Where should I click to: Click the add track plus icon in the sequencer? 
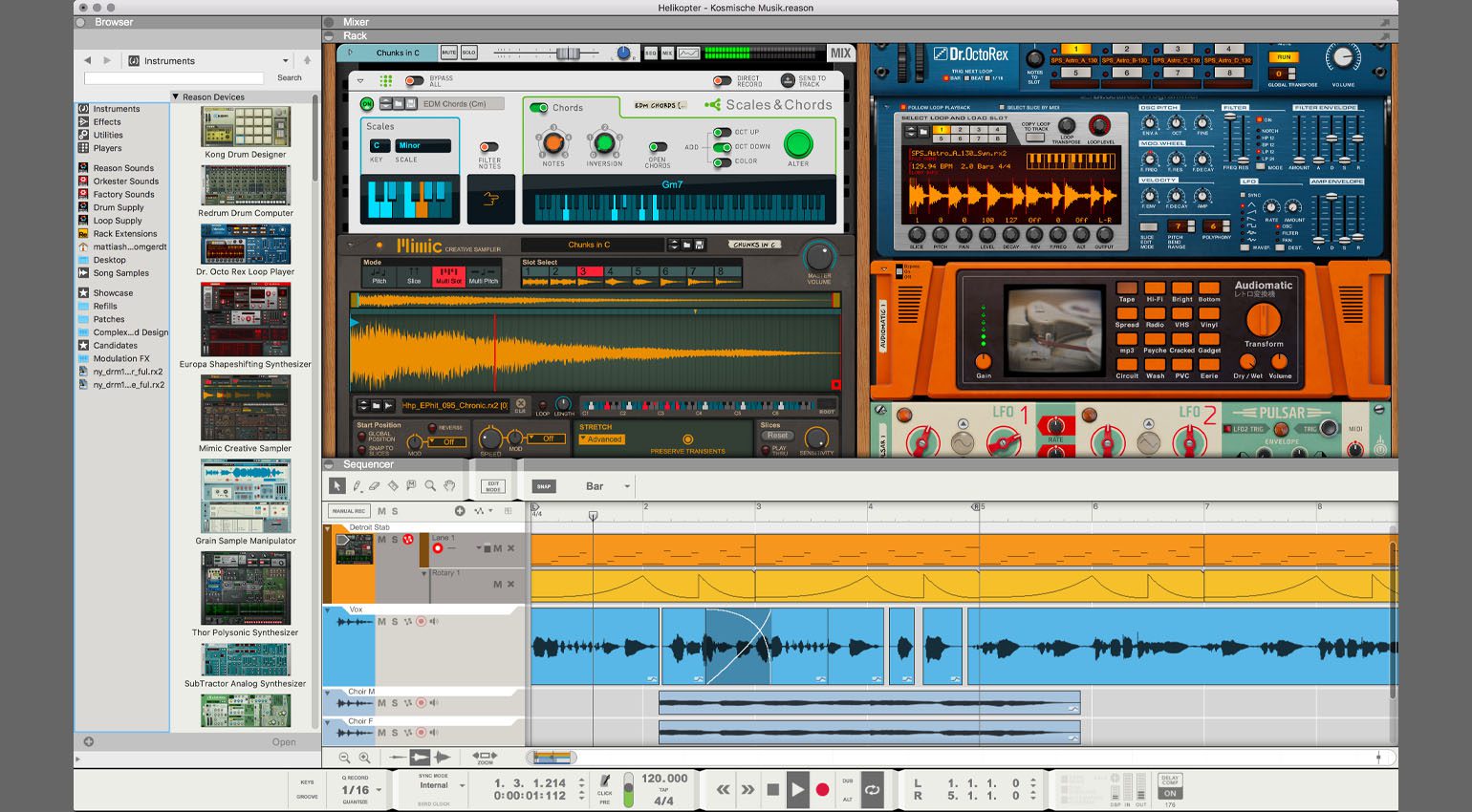click(x=460, y=511)
